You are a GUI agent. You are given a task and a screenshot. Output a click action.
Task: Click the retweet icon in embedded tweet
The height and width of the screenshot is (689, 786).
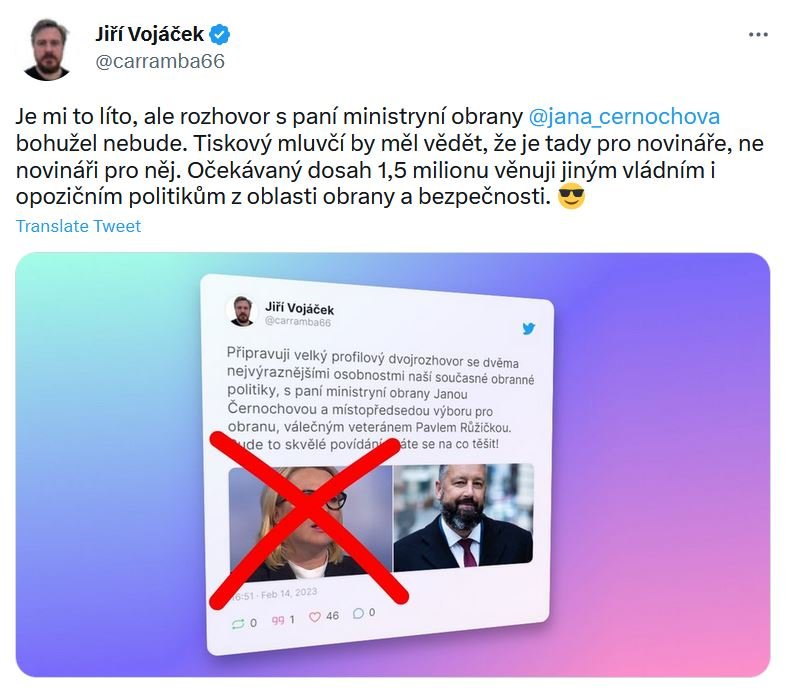pos(238,623)
